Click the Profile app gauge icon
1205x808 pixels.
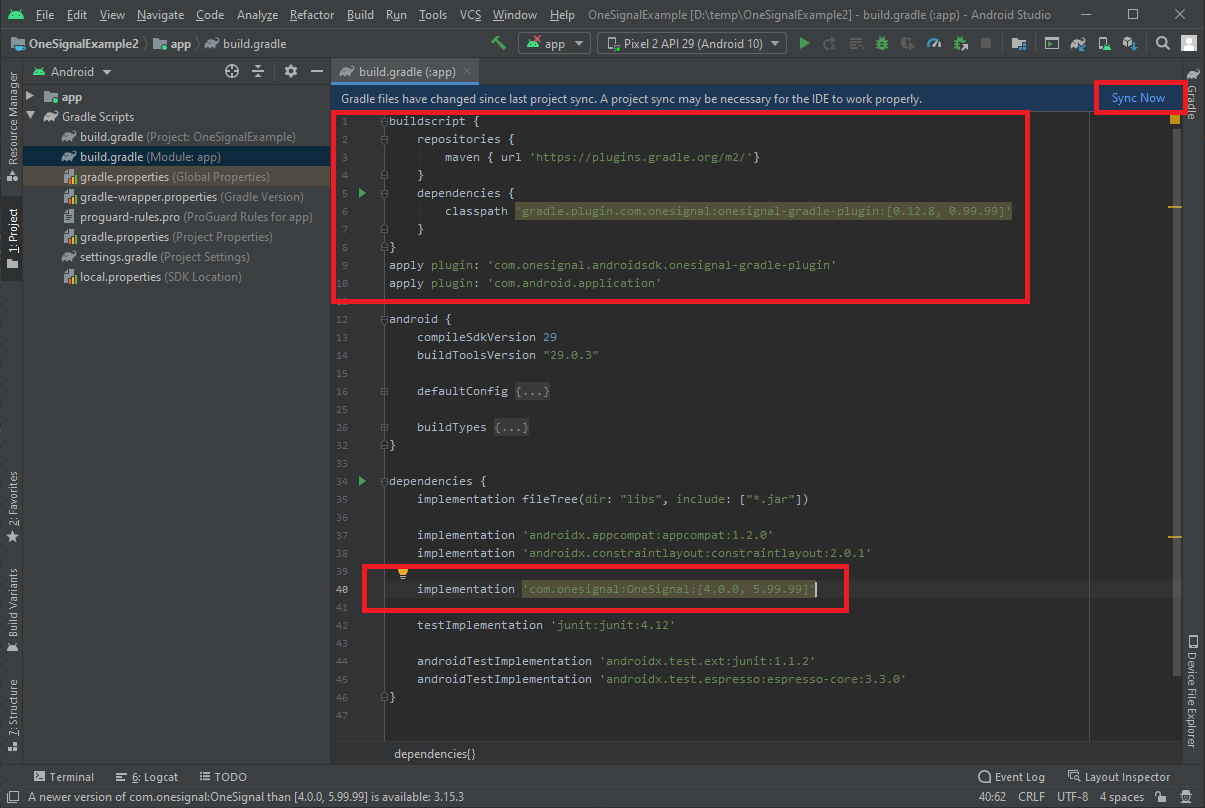pyautogui.click(x=934, y=43)
